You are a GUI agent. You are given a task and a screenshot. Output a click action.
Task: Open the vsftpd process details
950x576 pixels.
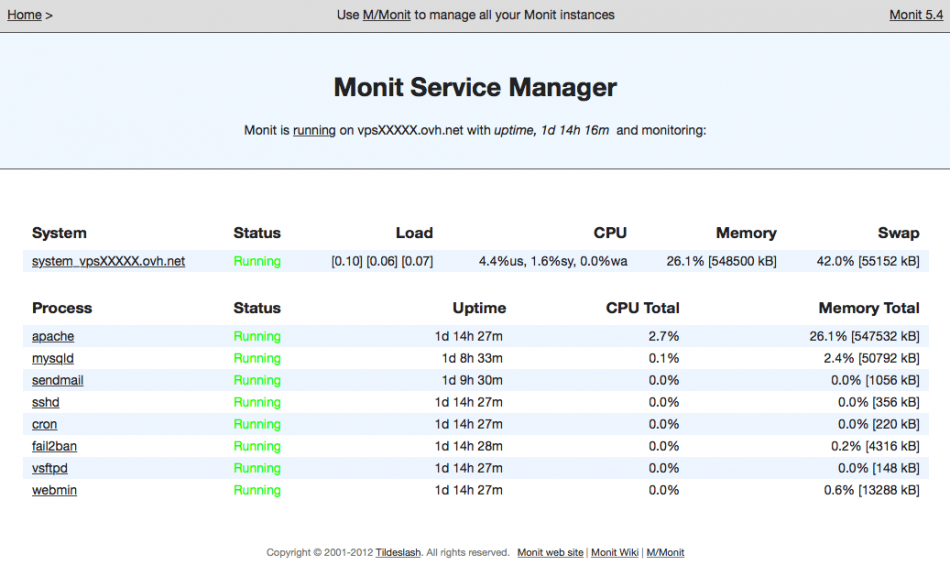click(x=50, y=468)
